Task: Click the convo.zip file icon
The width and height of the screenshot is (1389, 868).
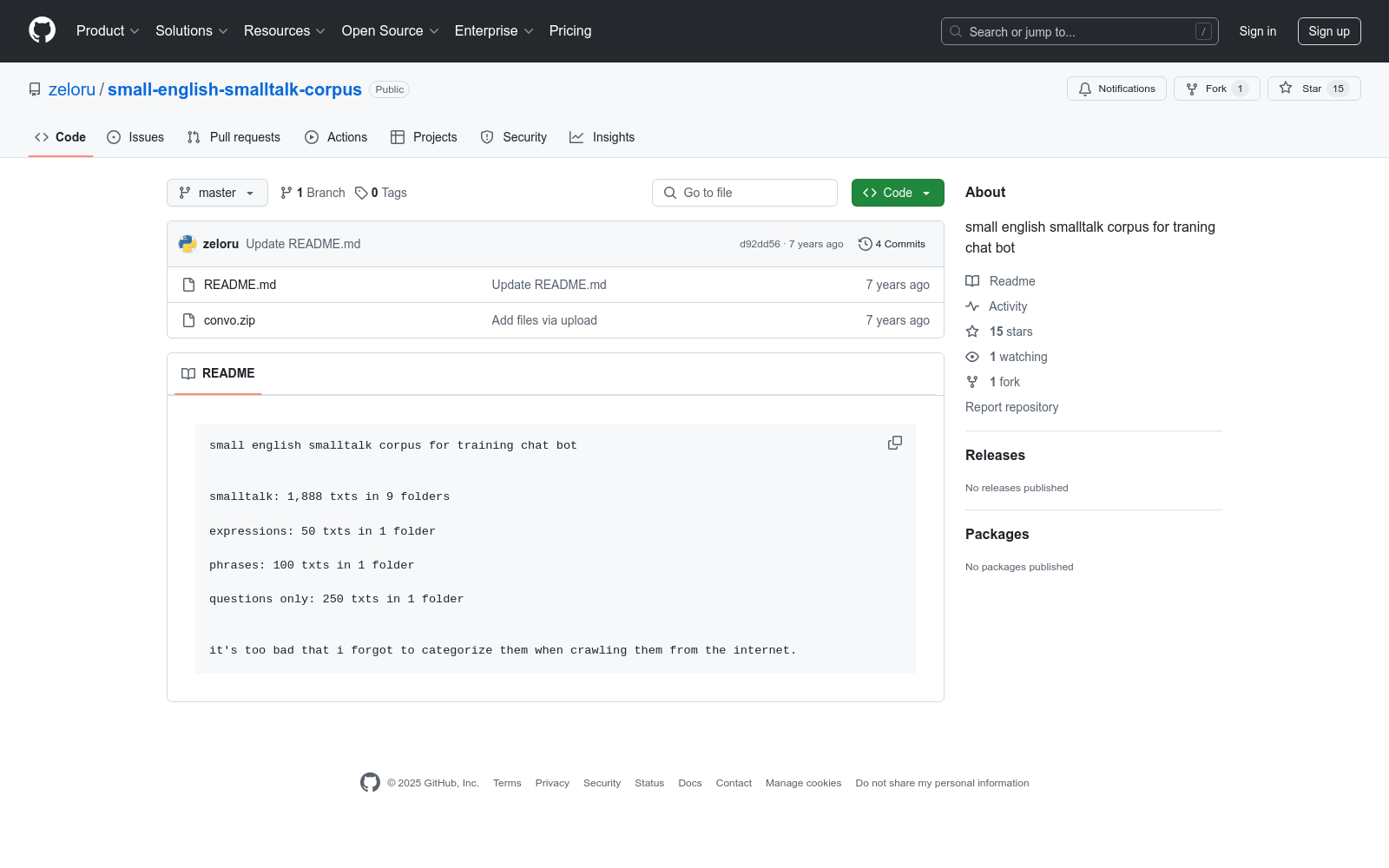Action: (188, 320)
